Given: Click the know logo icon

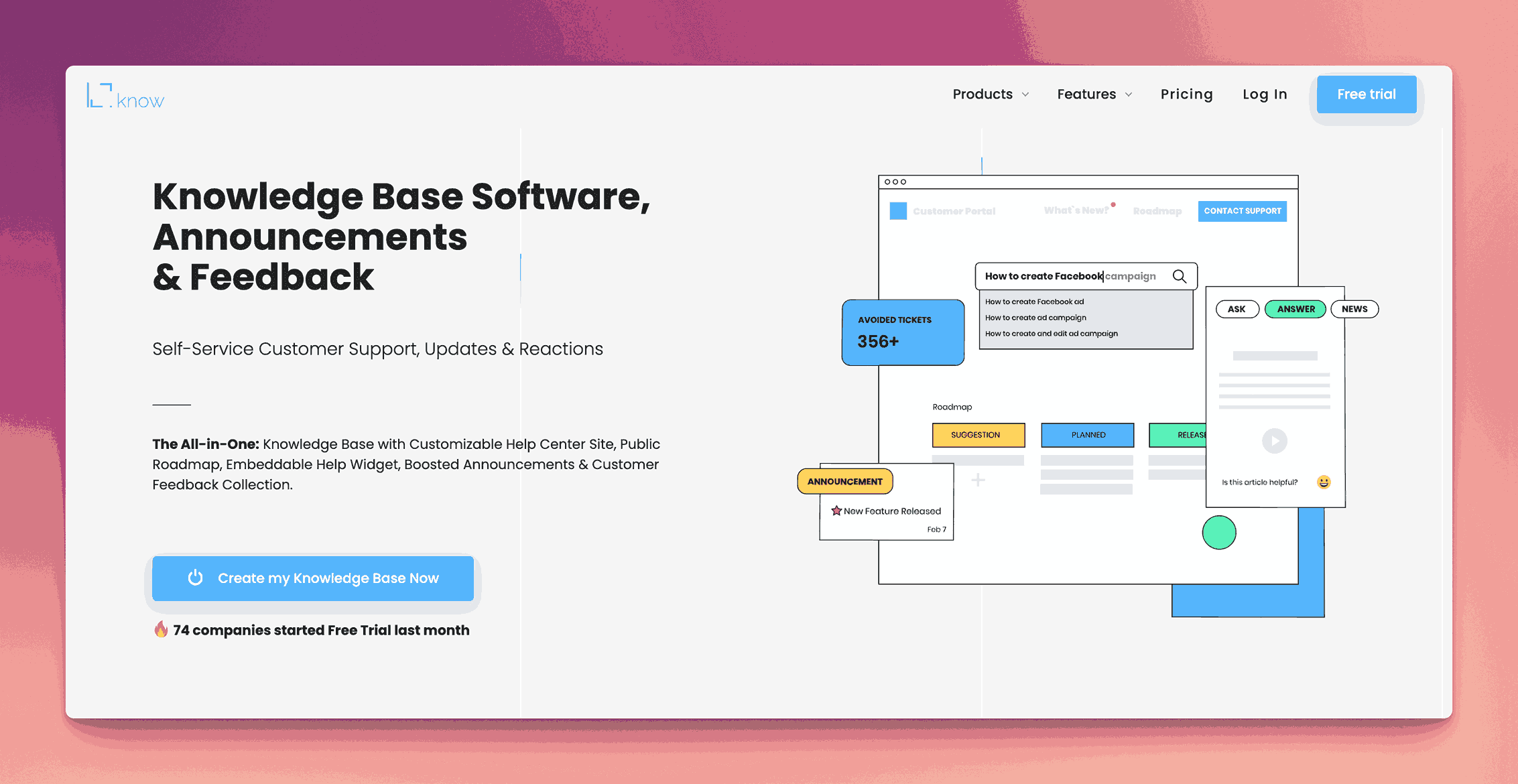Looking at the screenshot, I should [125, 96].
